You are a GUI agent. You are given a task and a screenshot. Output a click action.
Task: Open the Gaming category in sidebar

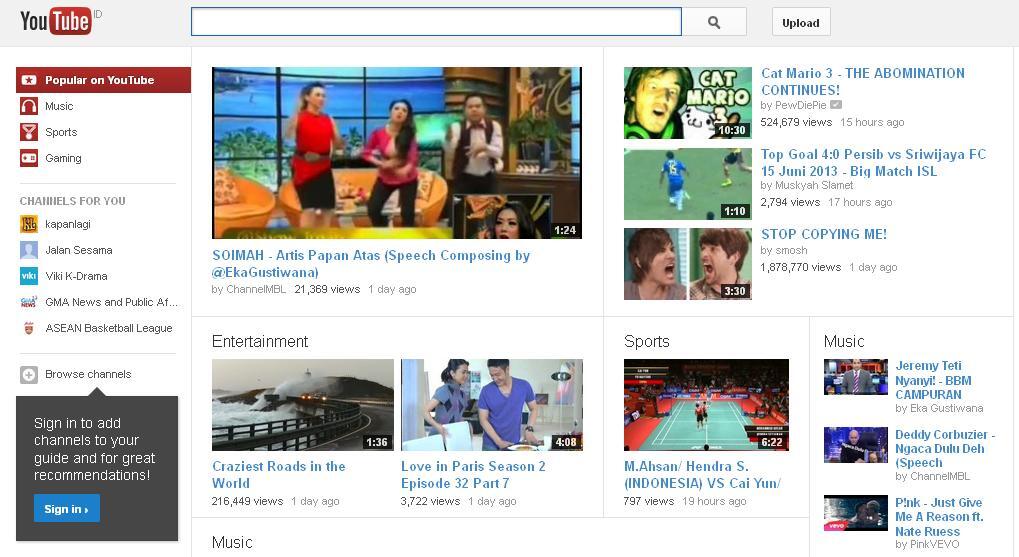coord(63,158)
